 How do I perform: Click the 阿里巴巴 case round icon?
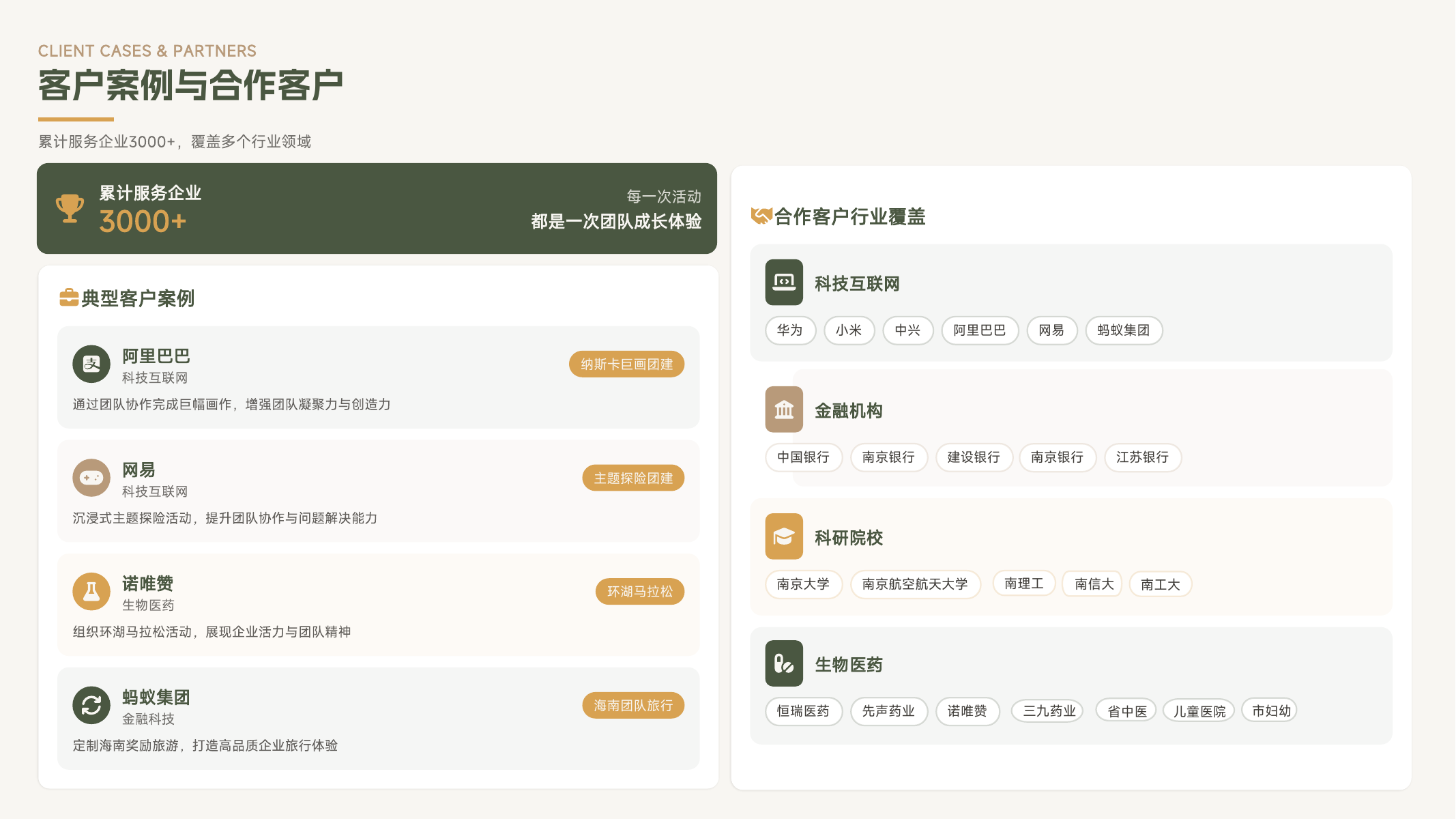(91, 364)
